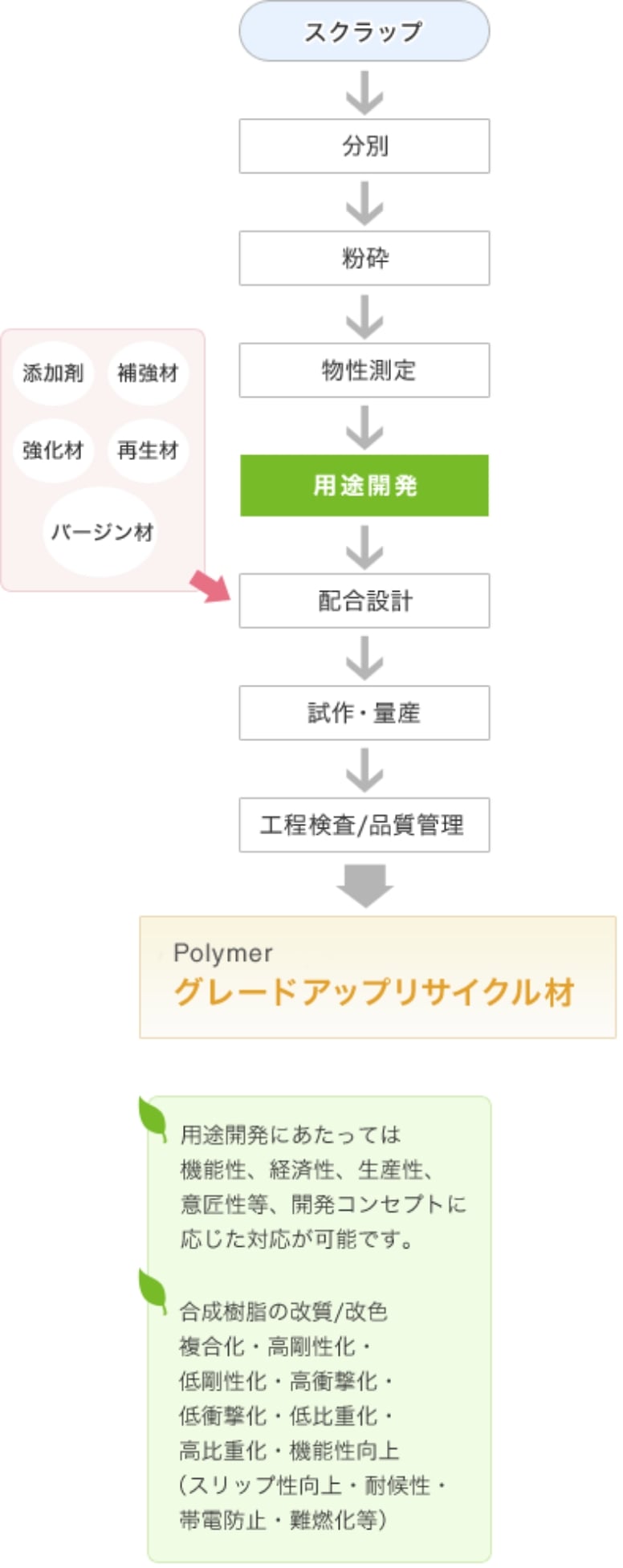The width and height of the screenshot is (623, 1568).
Task: Click the green leaf beside 合成樹脂の改質/改色
Action: pyautogui.click(x=153, y=1291)
